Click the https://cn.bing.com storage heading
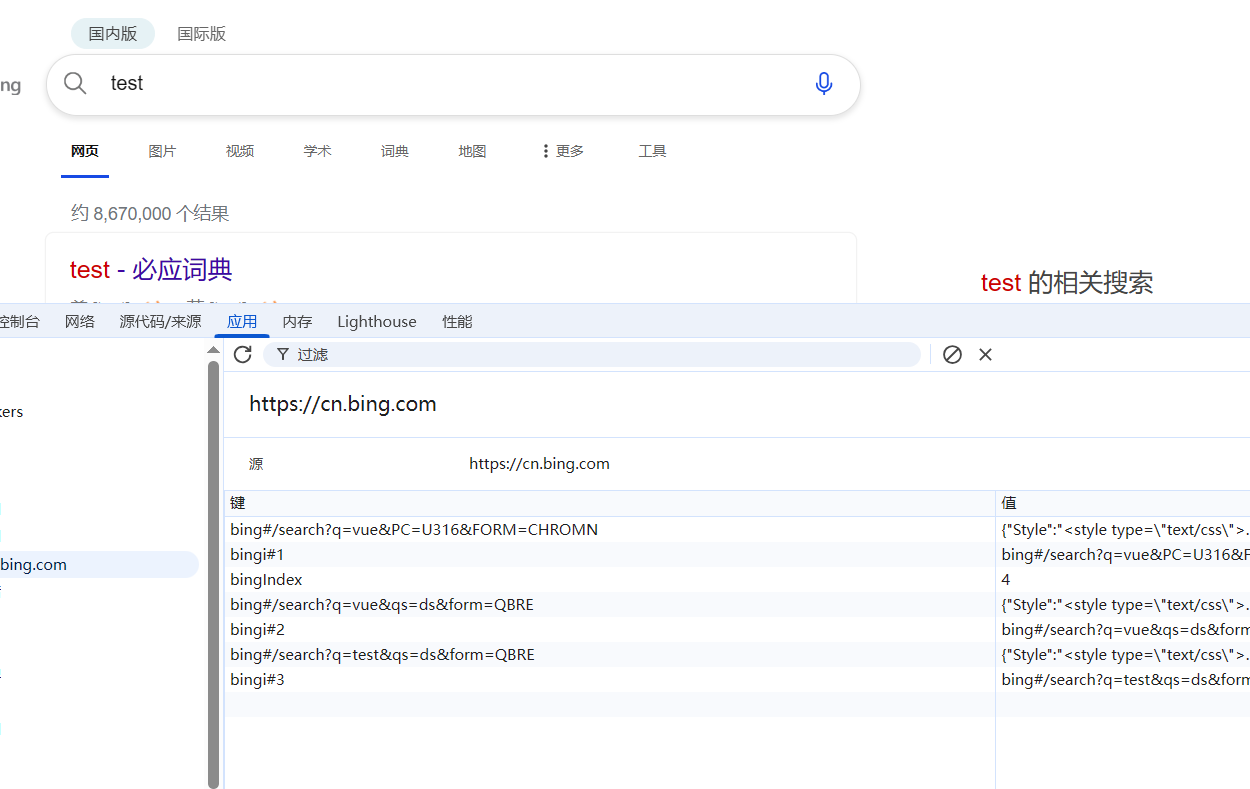1250x789 pixels. (343, 404)
